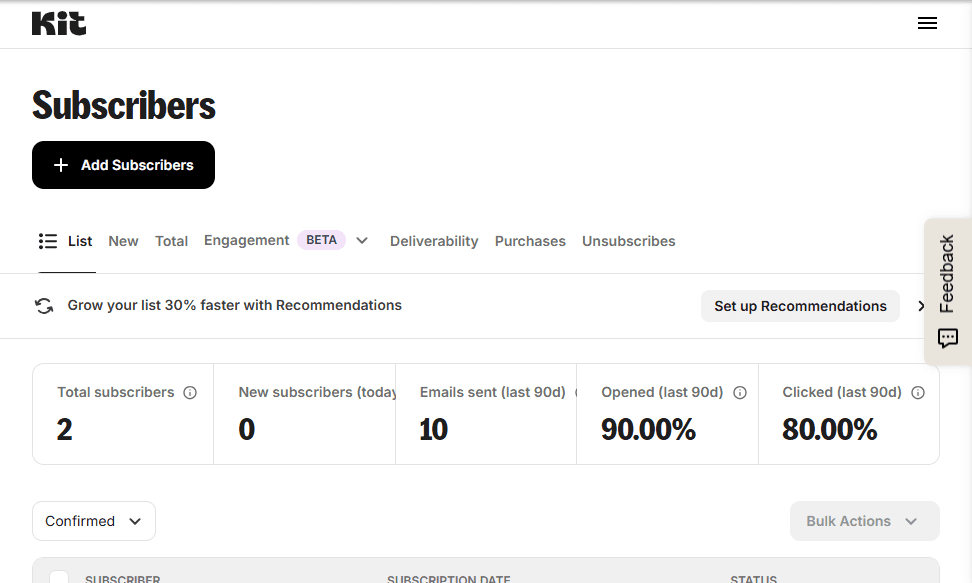
Task: Click the info icon beside Clicked (last 90d)
Action: coord(918,393)
